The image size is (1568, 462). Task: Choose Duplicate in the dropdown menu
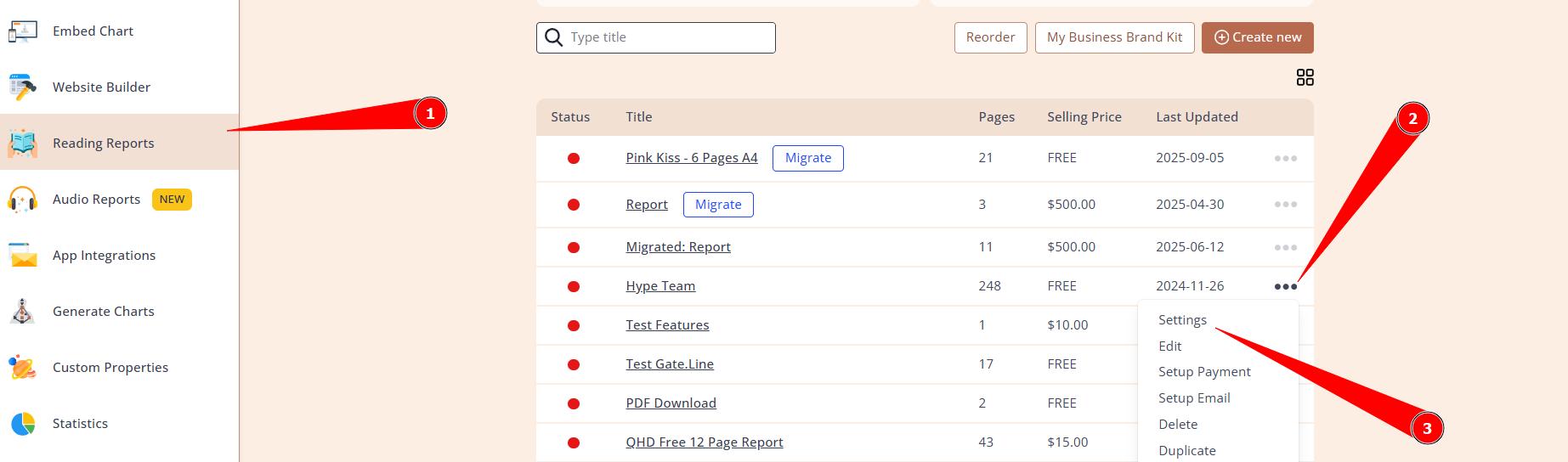1186,451
